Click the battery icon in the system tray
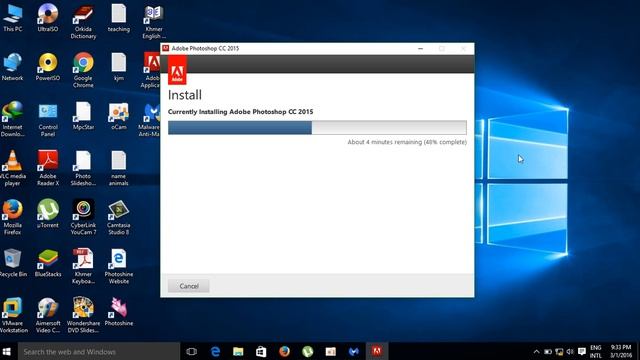Viewport: 640px width, 360px height. click(x=548, y=351)
